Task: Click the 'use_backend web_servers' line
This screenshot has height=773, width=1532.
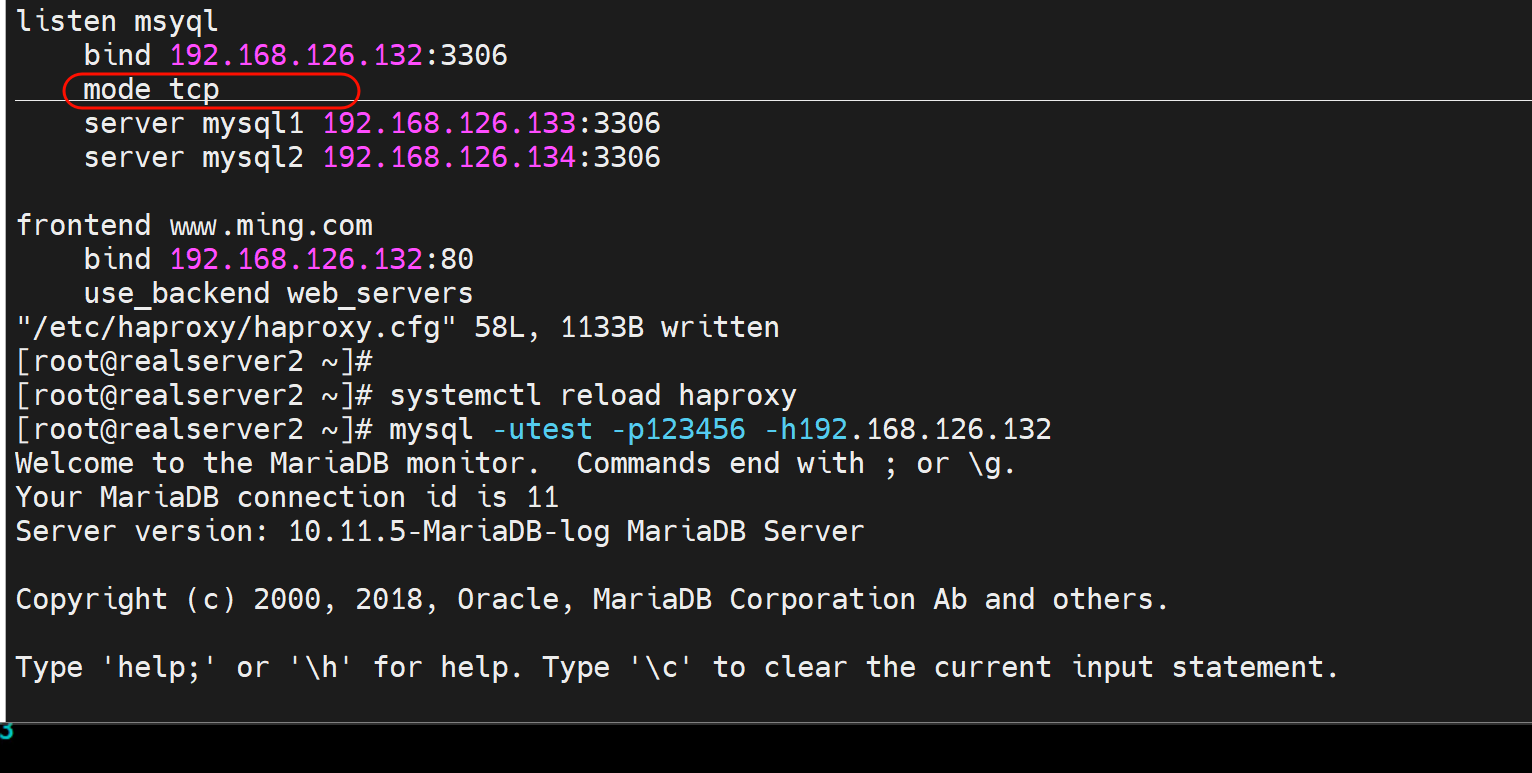Action: (x=278, y=294)
